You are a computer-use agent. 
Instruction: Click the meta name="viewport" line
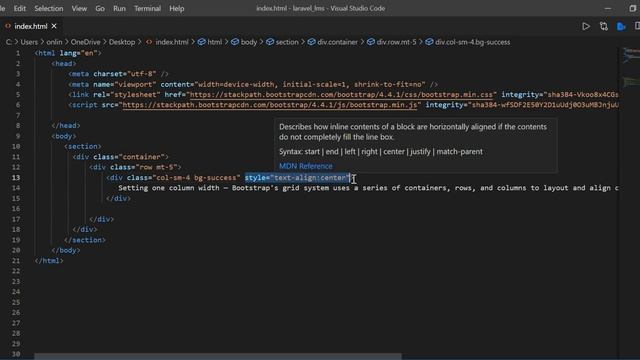tap(253, 84)
